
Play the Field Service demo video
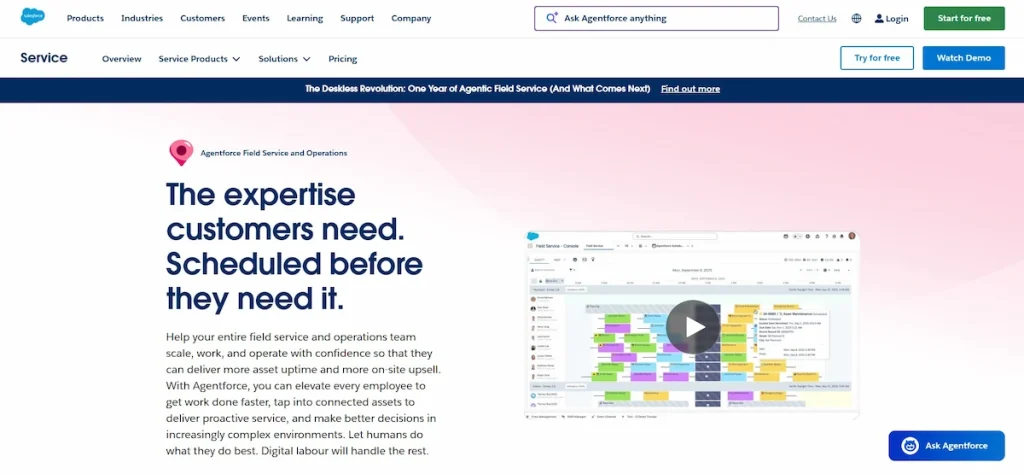pyautogui.click(x=693, y=326)
